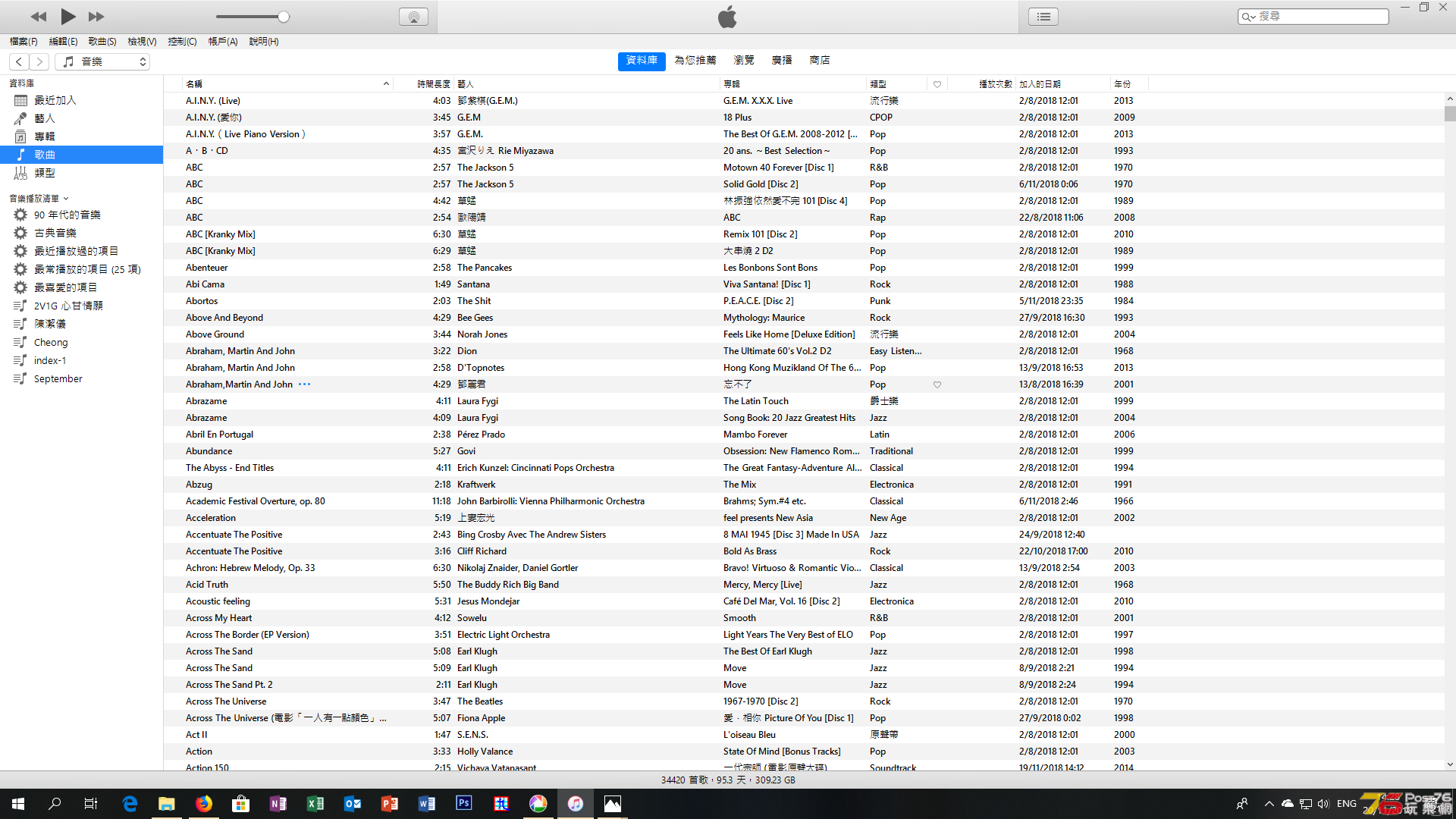Open more options dots for Abraham,Martin And John
Image resolution: width=1456 pixels, height=819 pixels.
[304, 384]
